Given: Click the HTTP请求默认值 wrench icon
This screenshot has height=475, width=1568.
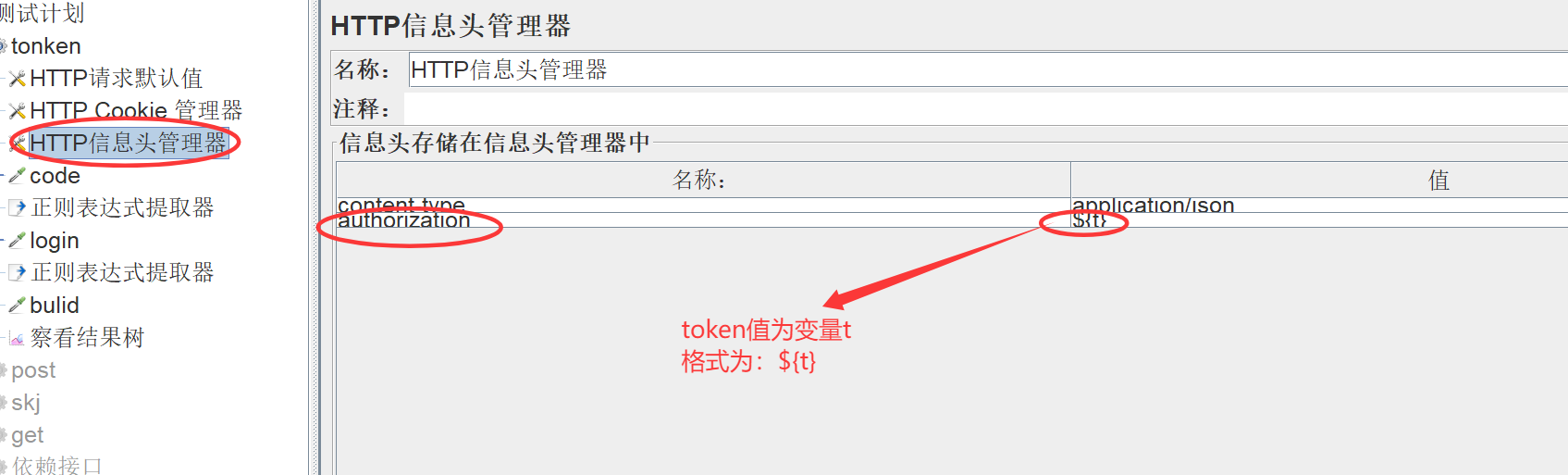Looking at the screenshot, I should point(17,79).
